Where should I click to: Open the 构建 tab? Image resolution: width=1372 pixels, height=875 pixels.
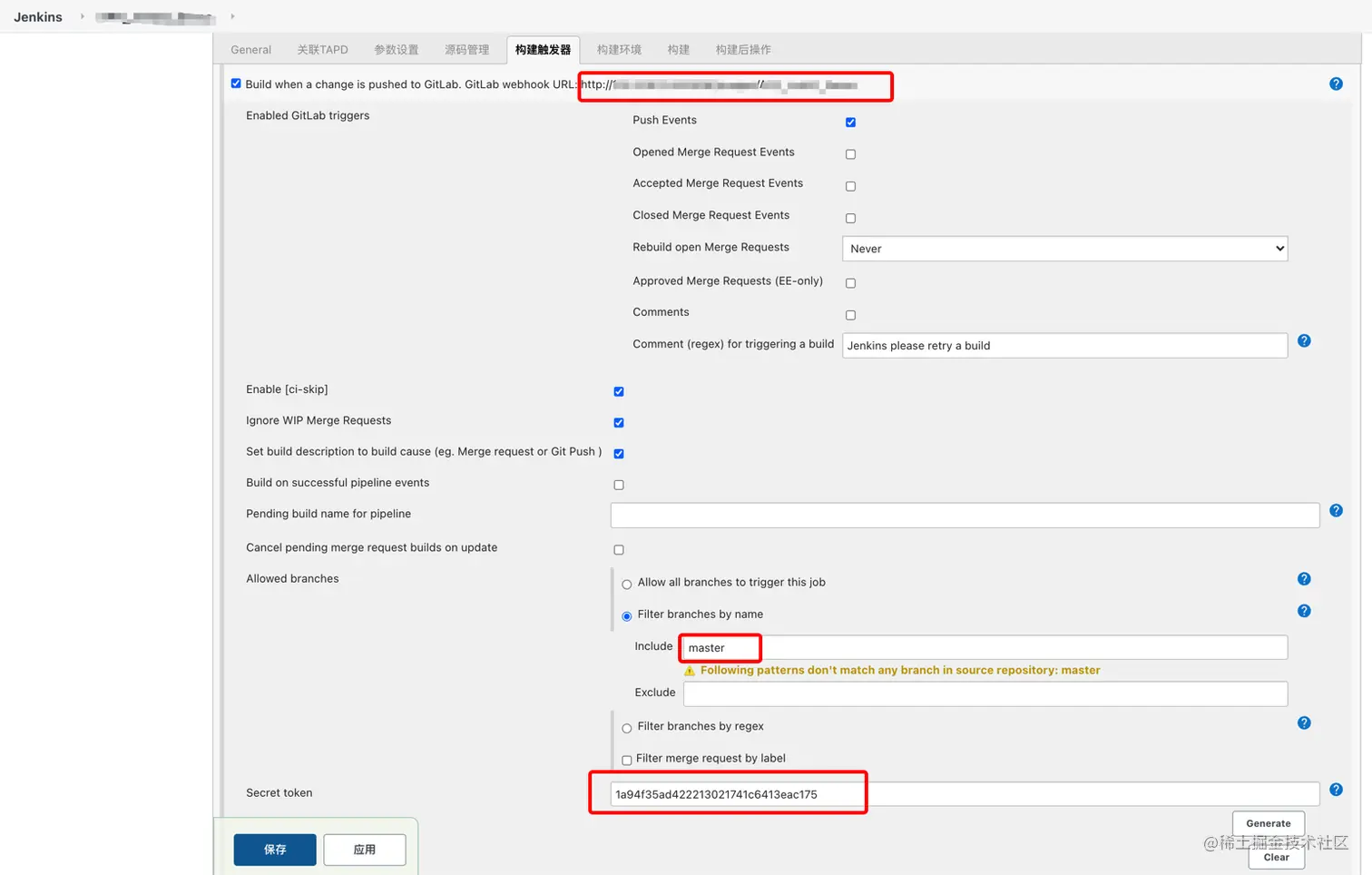(x=679, y=50)
